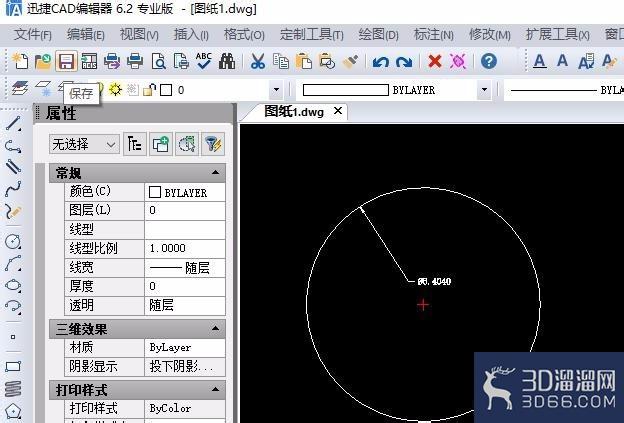624x423 pixels.
Task: Open the 文件(F) menu
Action: (x=33, y=35)
